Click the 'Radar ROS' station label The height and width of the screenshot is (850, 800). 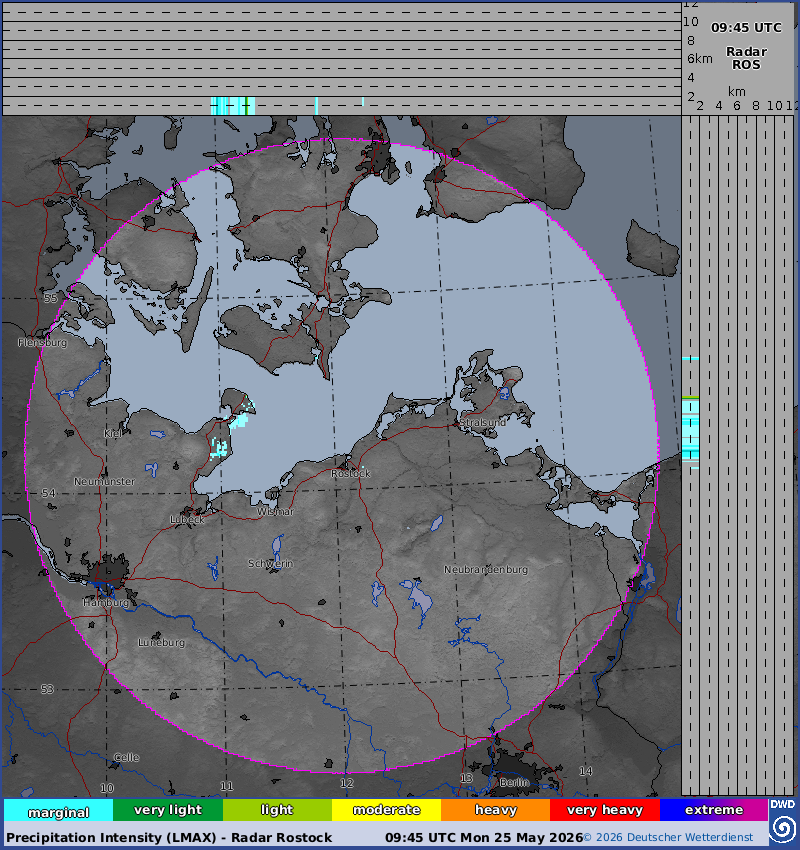[x=746, y=58]
